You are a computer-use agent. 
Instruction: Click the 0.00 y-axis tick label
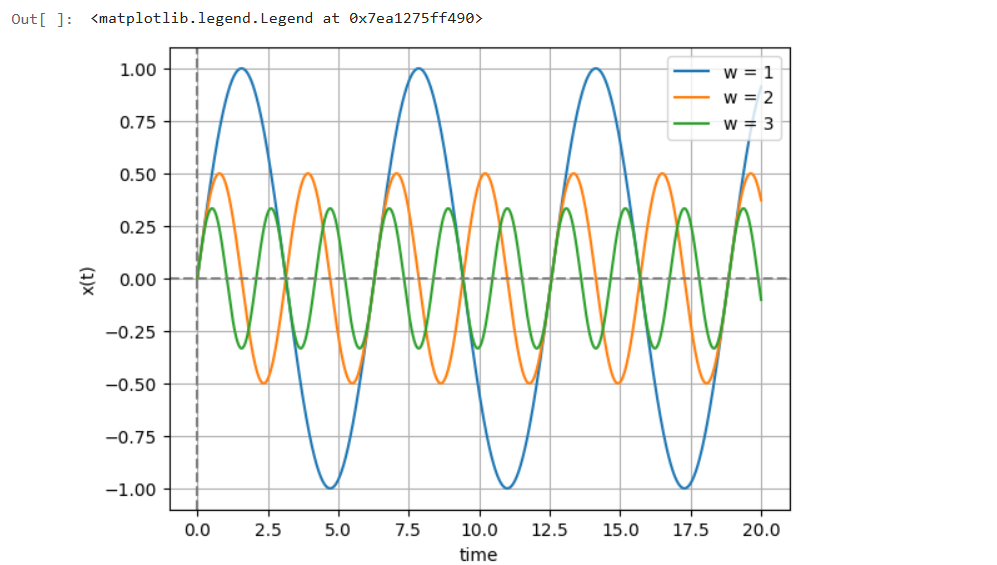click(138, 280)
